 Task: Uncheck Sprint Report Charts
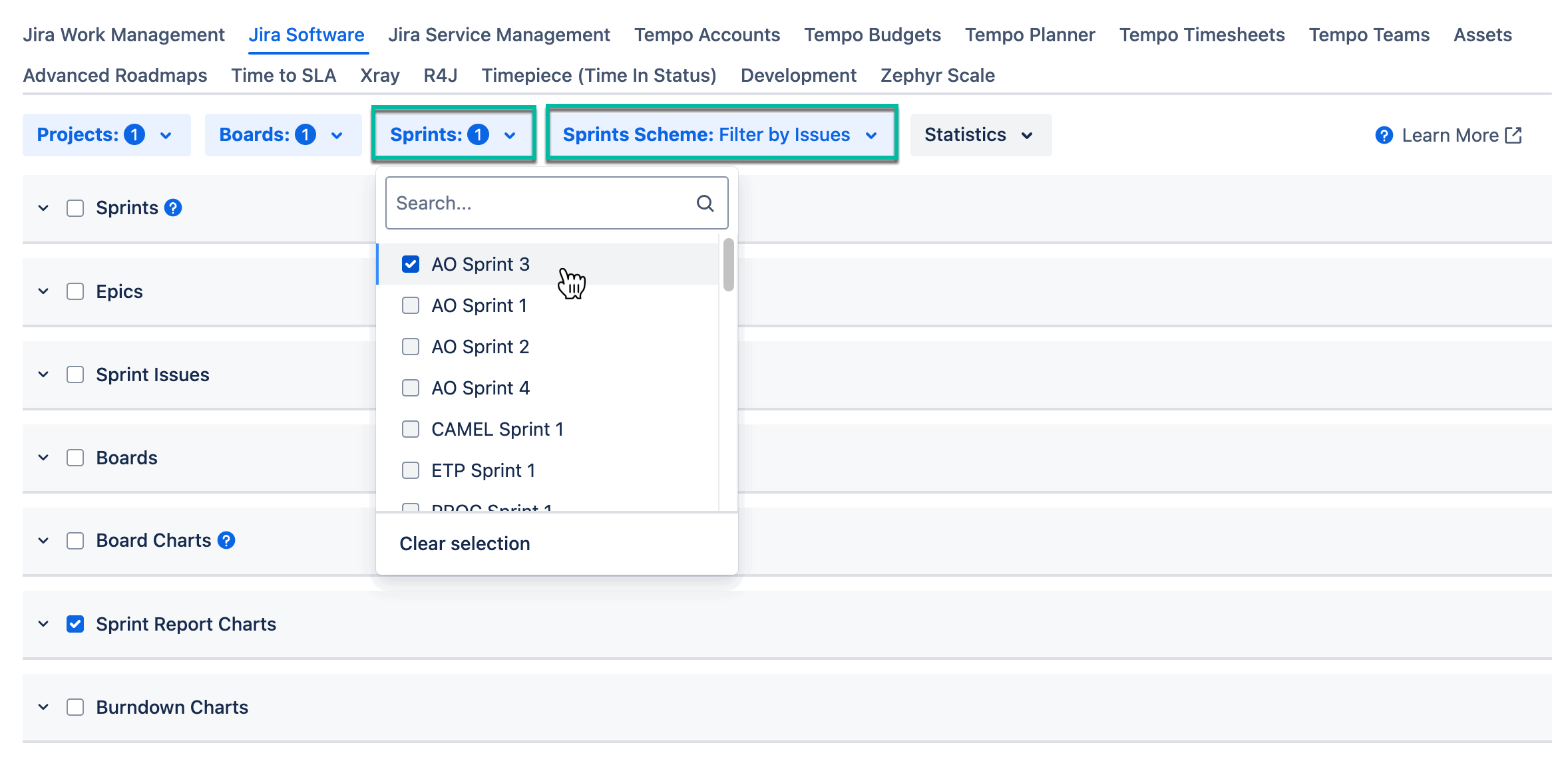[75, 623]
